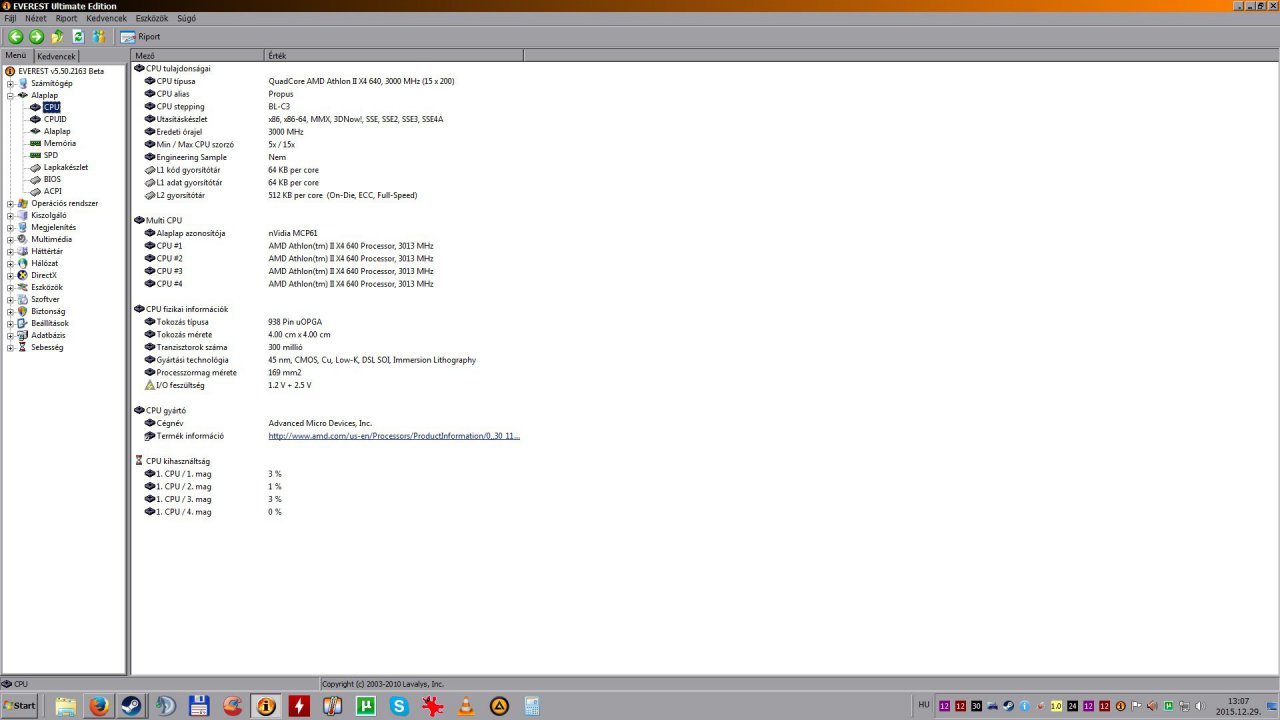Image resolution: width=1280 pixels, height=720 pixels.
Task: Switch to the Menü tab
Action: click(16, 56)
